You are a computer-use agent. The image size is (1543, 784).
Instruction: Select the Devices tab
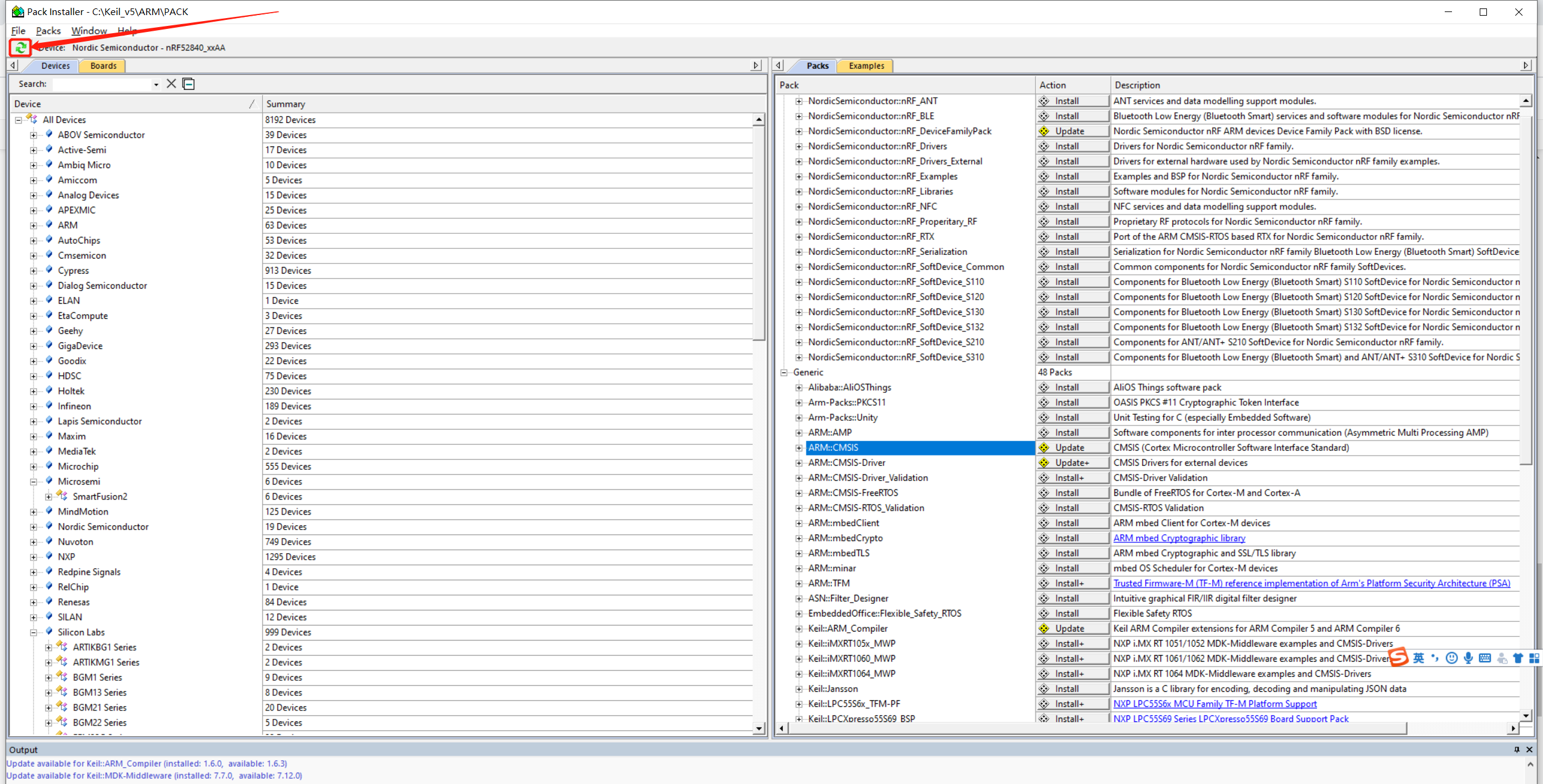pos(55,66)
